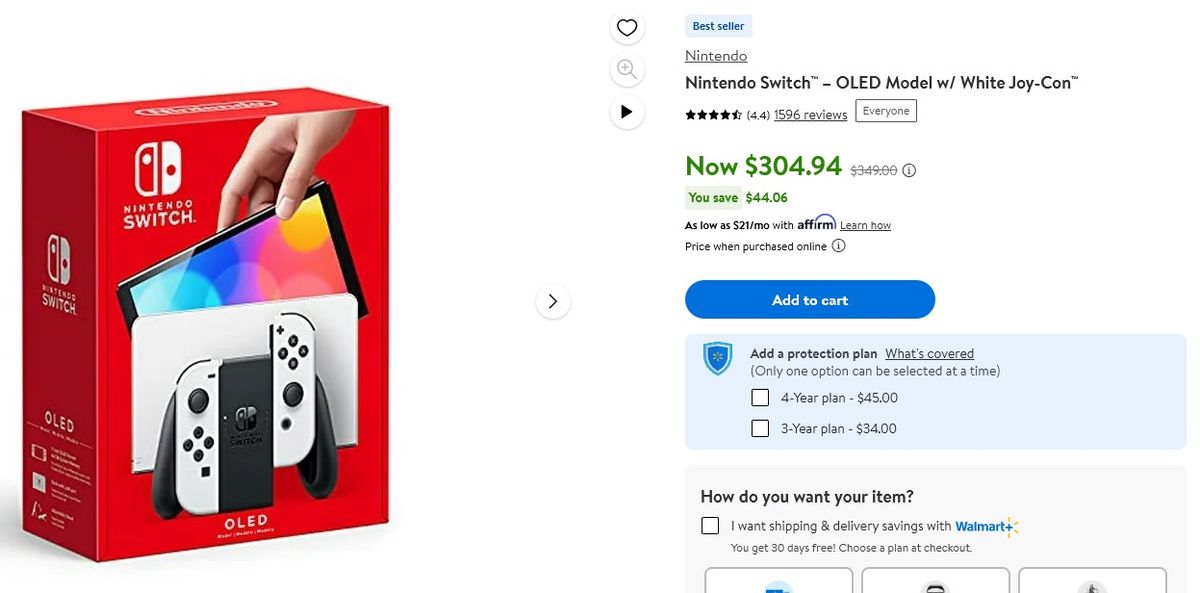This screenshot has width=1200, height=593.
Task: Click the next image chevron arrow
Action: pos(553,300)
